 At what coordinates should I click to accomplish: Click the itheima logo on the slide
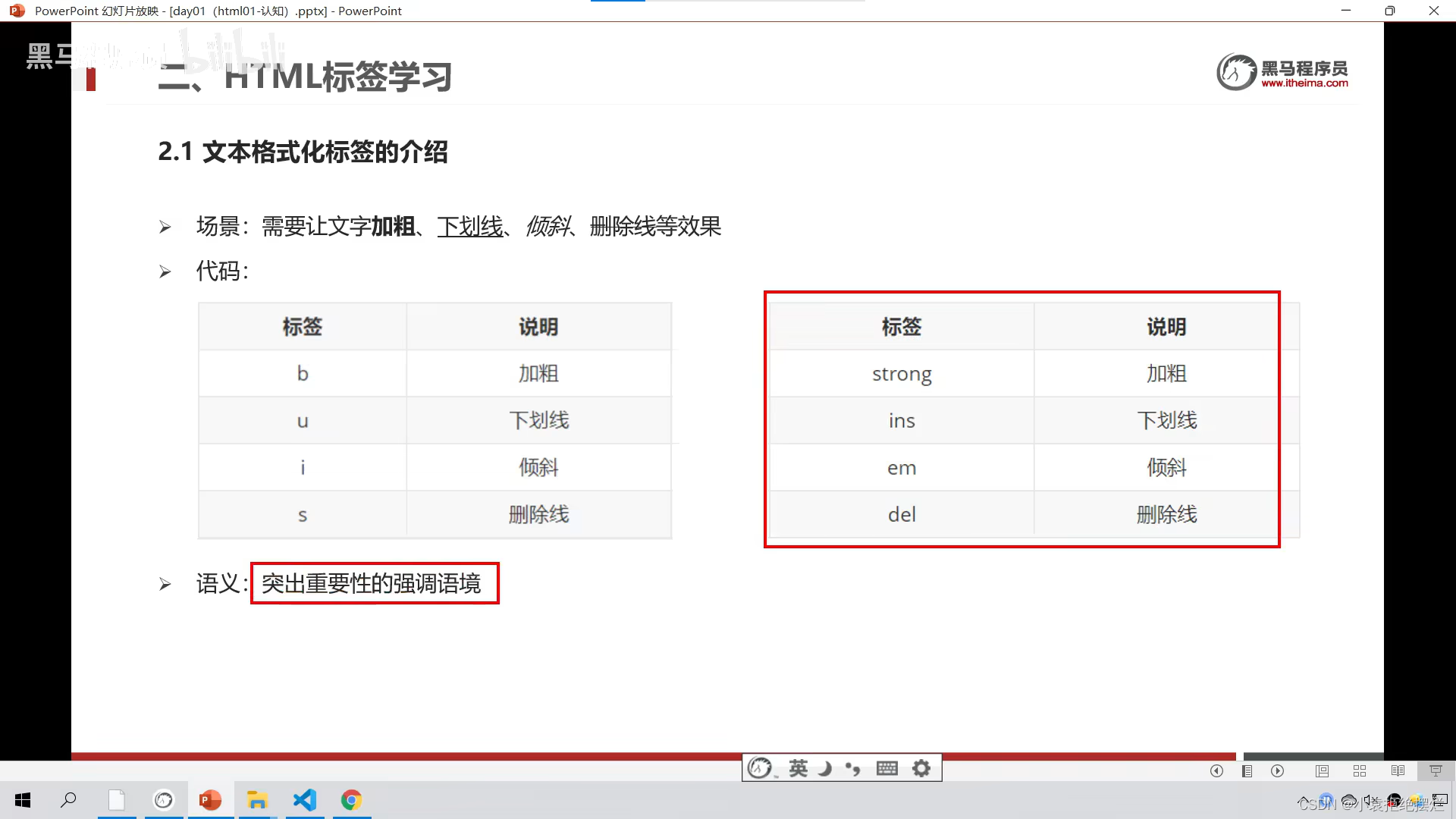(x=1282, y=72)
